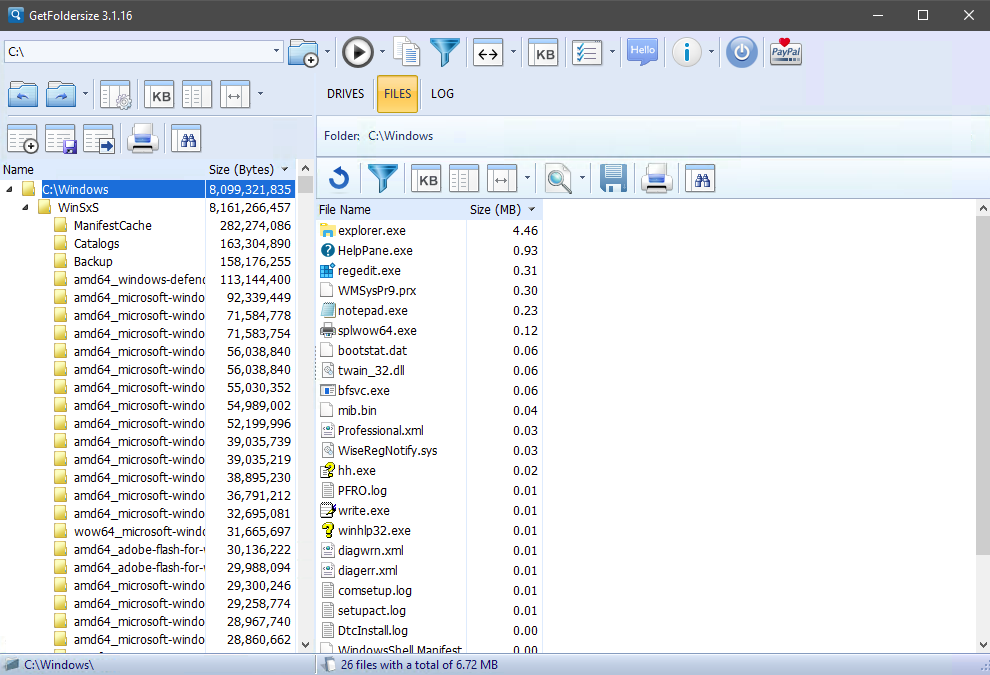The width and height of the screenshot is (990, 675).
Task: Select the Catalogs folder
Action: point(96,244)
